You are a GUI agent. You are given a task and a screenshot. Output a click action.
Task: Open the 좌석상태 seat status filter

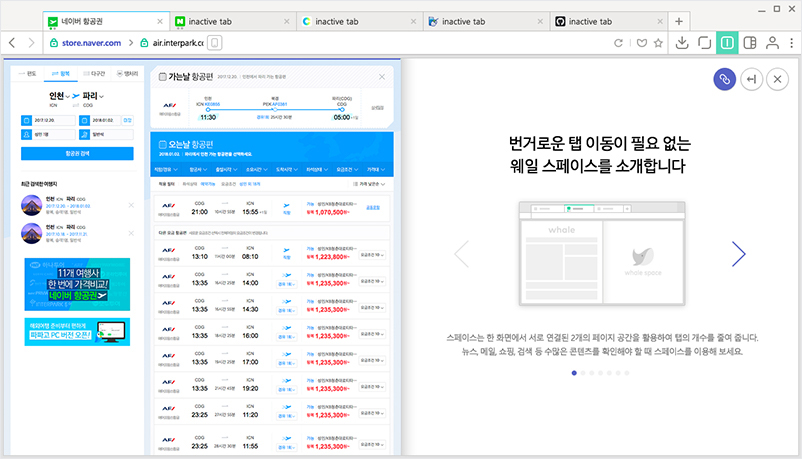coord(317,169)
